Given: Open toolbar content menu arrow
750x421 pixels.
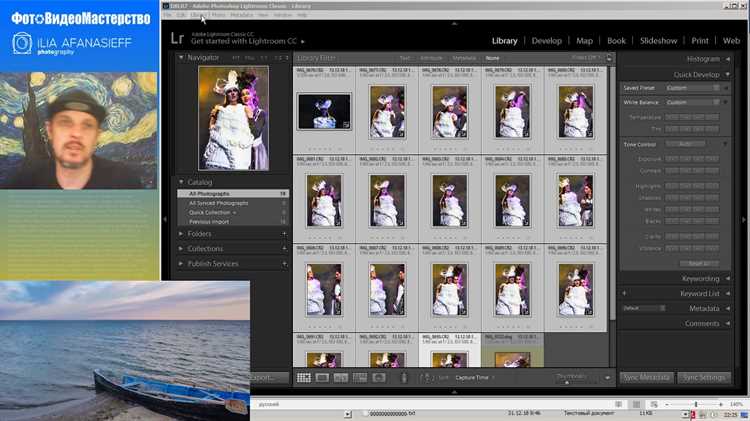Looking at the screenshot, I should click(607, 378).
